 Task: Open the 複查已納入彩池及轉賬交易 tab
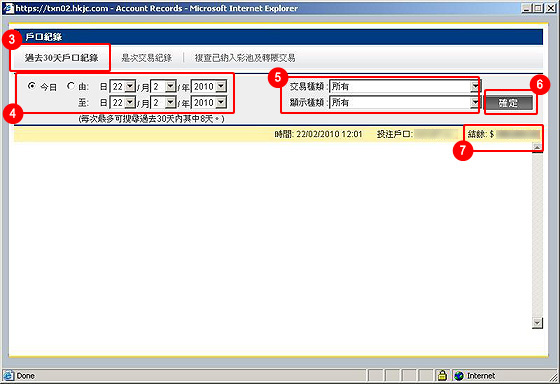pyautogui.click(x=245, y=58)
